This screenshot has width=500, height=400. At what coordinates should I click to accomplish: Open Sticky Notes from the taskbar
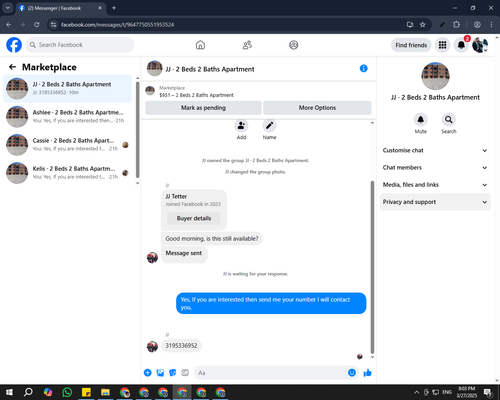[86, 392]
